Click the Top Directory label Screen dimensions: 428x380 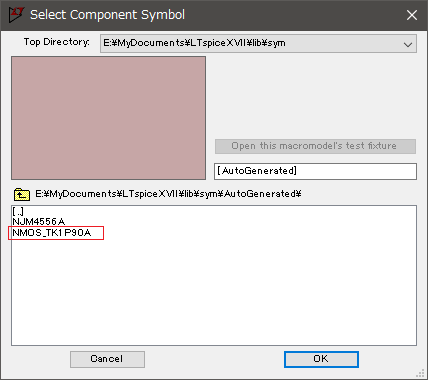[57, 42]
